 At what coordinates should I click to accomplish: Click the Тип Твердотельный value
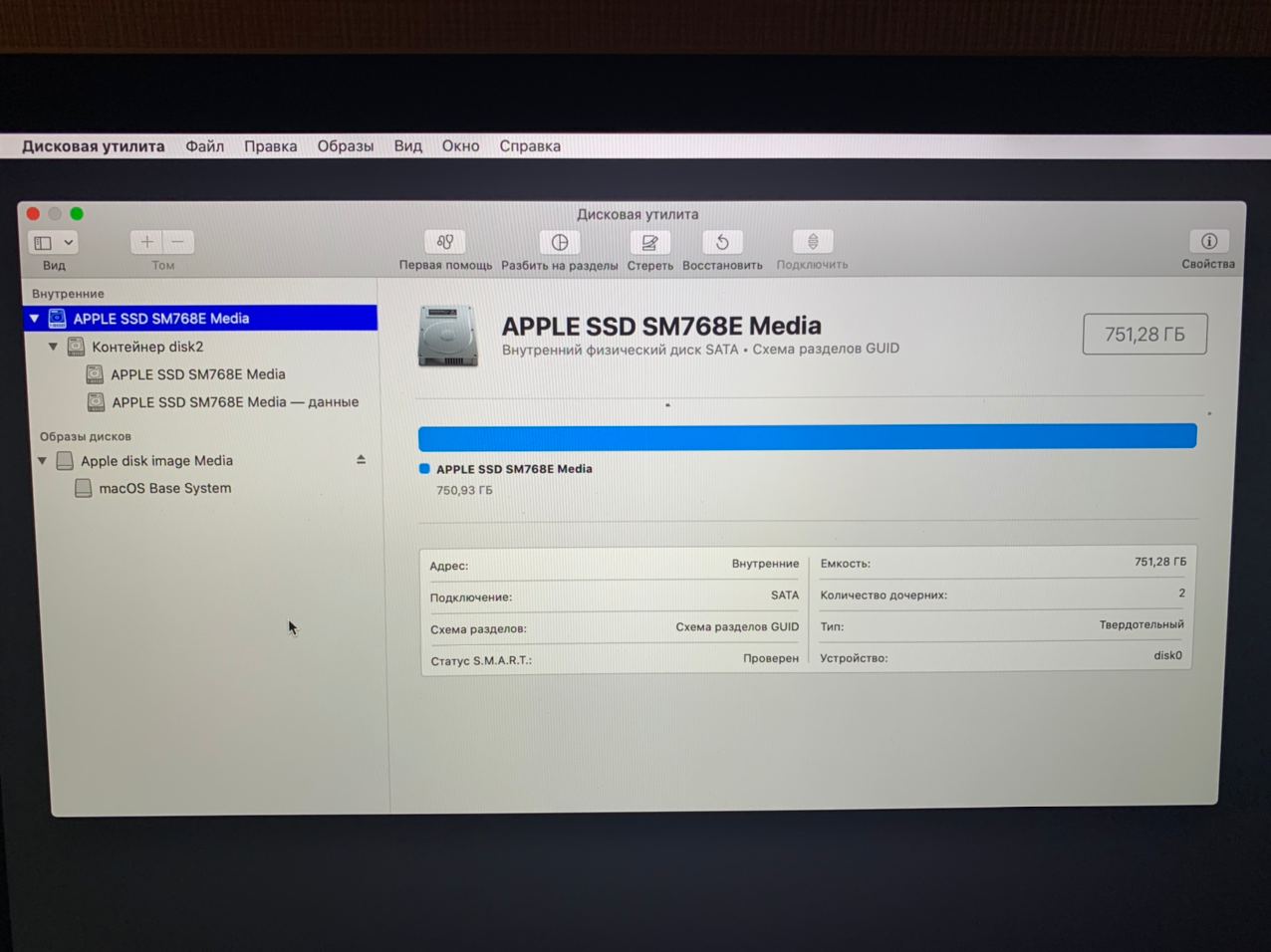[1142, 624]
